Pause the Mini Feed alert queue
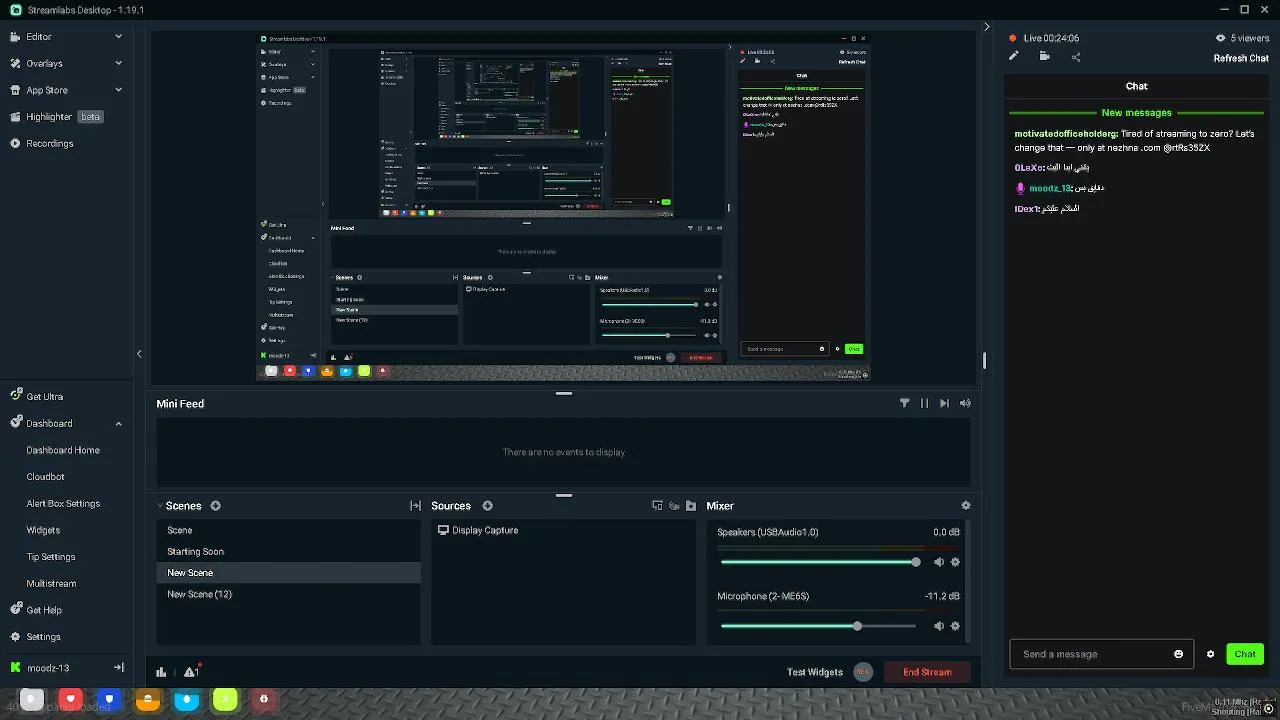The image size is (1280, 720). click(x=924, y=403)
